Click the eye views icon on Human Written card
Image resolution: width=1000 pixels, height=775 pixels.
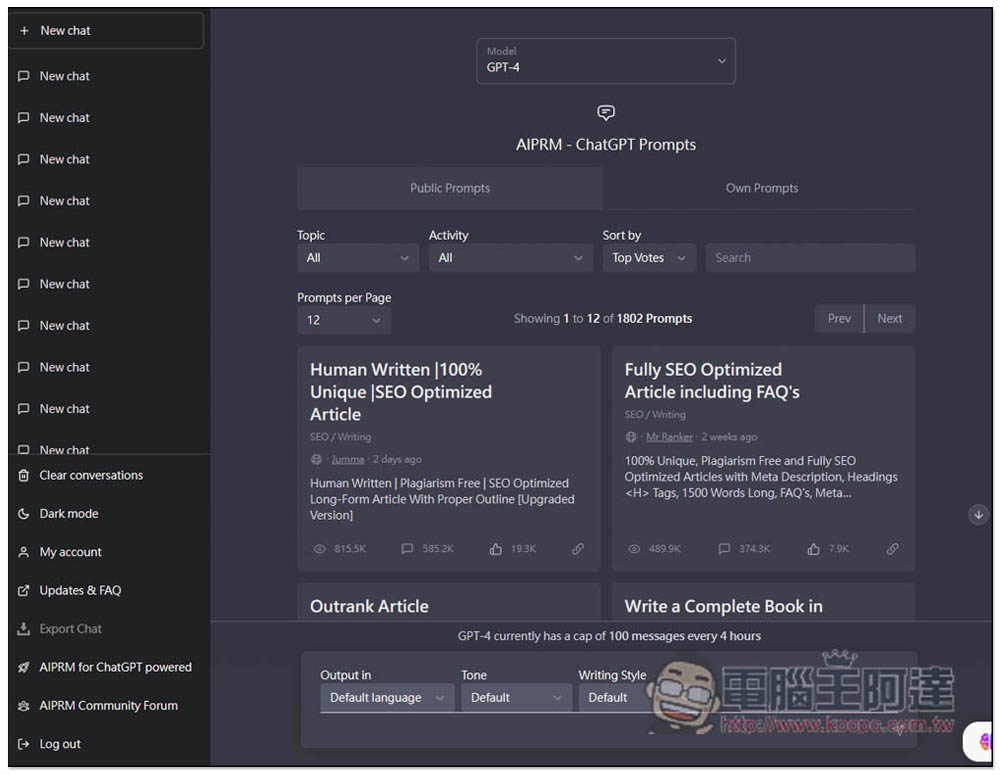tap(320, 549)
